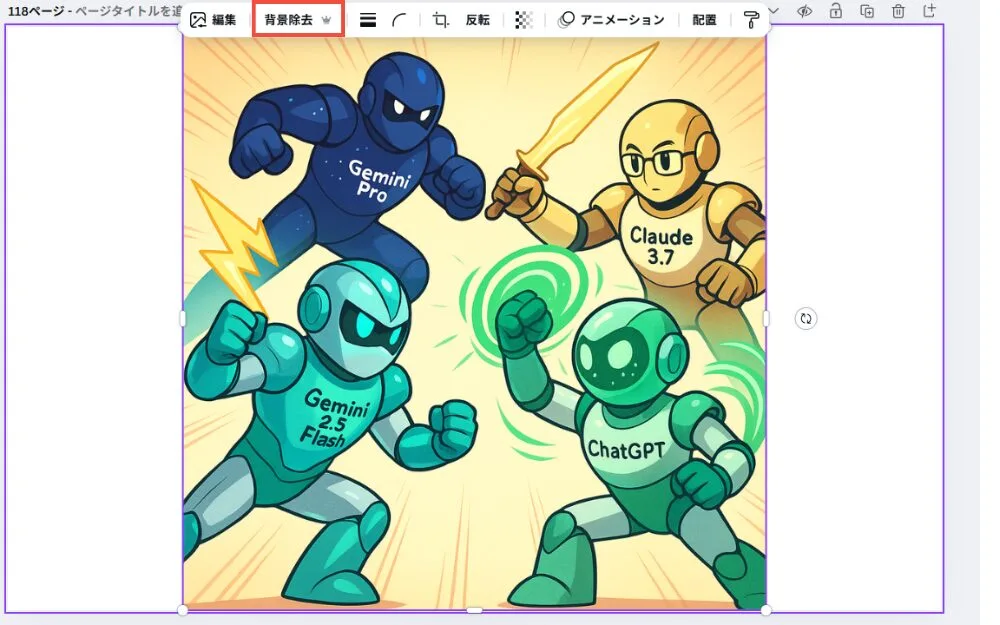The height and width of the screenshot is (625, 1000).
Task: Open the corner rounding tool
Action: coord(399,20)
